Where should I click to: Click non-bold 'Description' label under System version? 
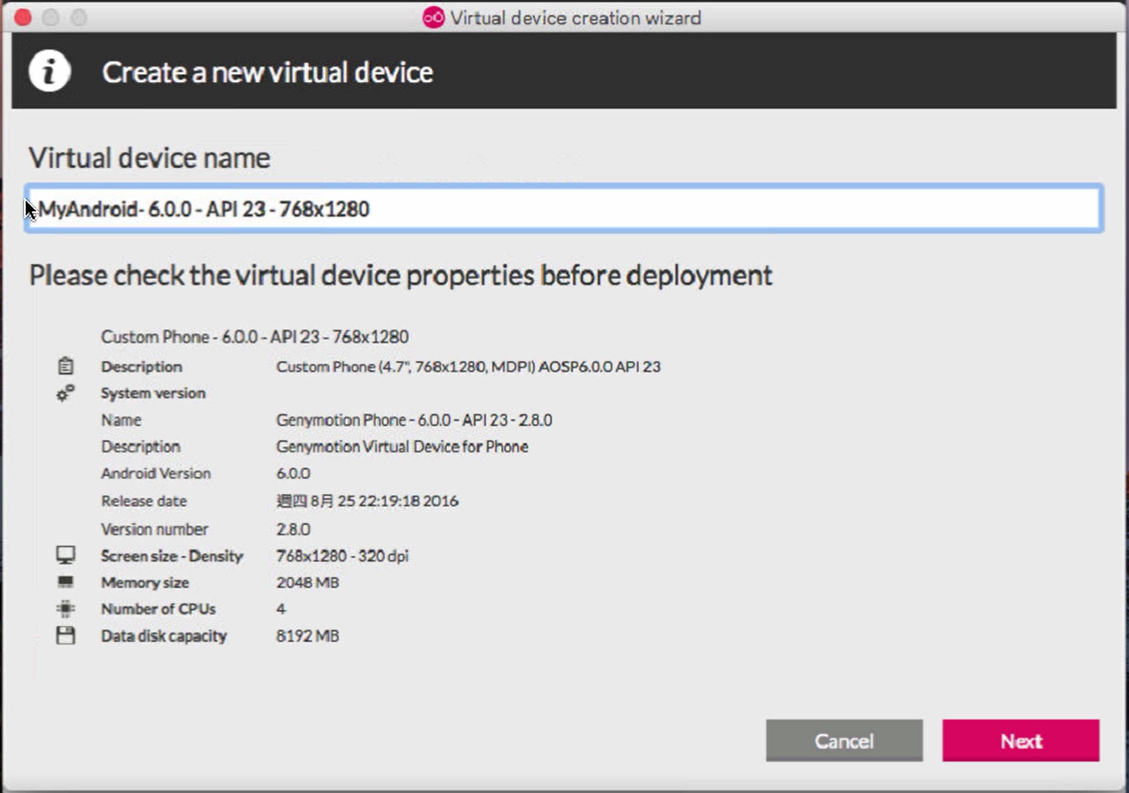[140, 447]
